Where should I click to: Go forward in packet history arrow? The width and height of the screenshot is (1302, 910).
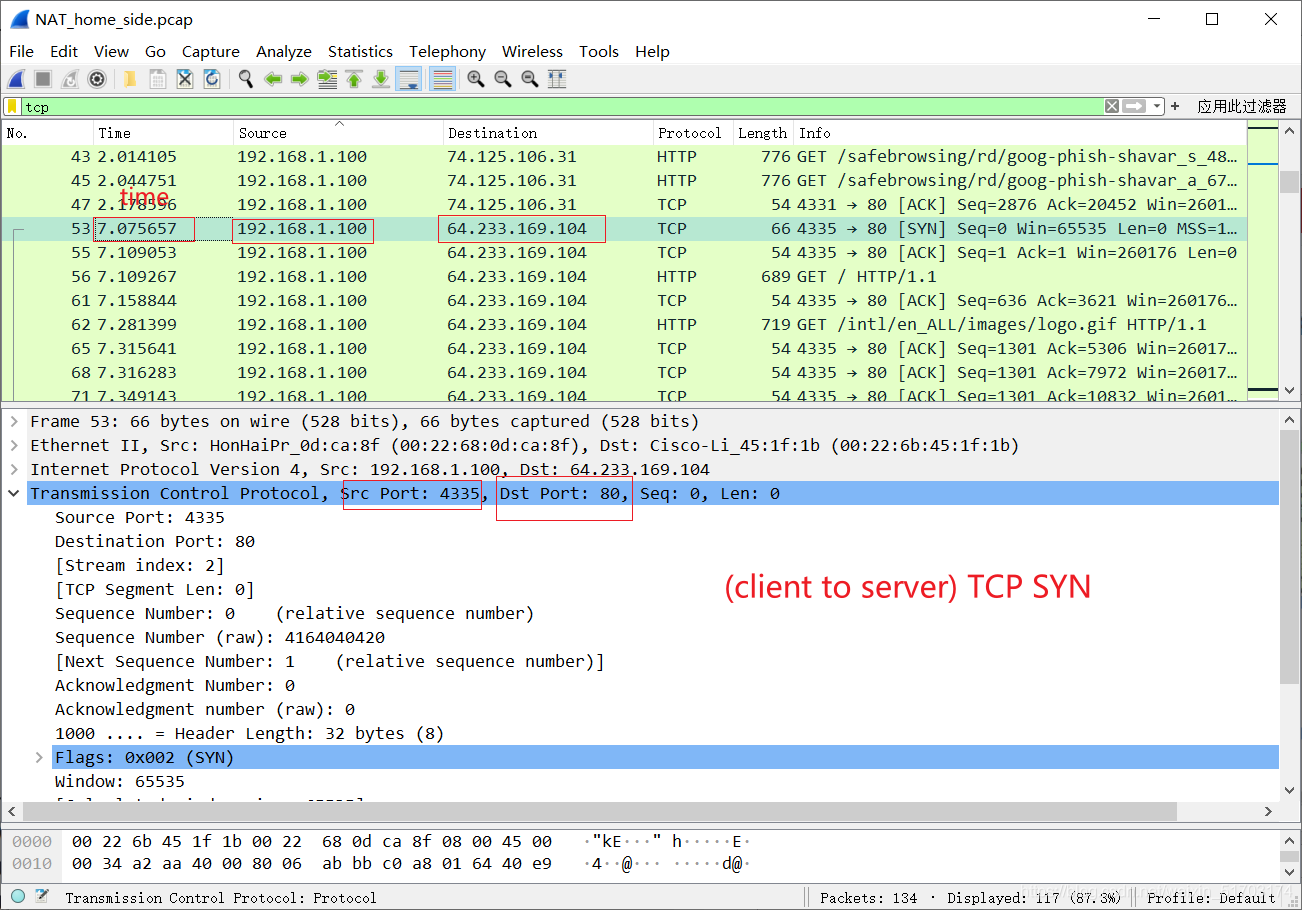tap(300, 79)
